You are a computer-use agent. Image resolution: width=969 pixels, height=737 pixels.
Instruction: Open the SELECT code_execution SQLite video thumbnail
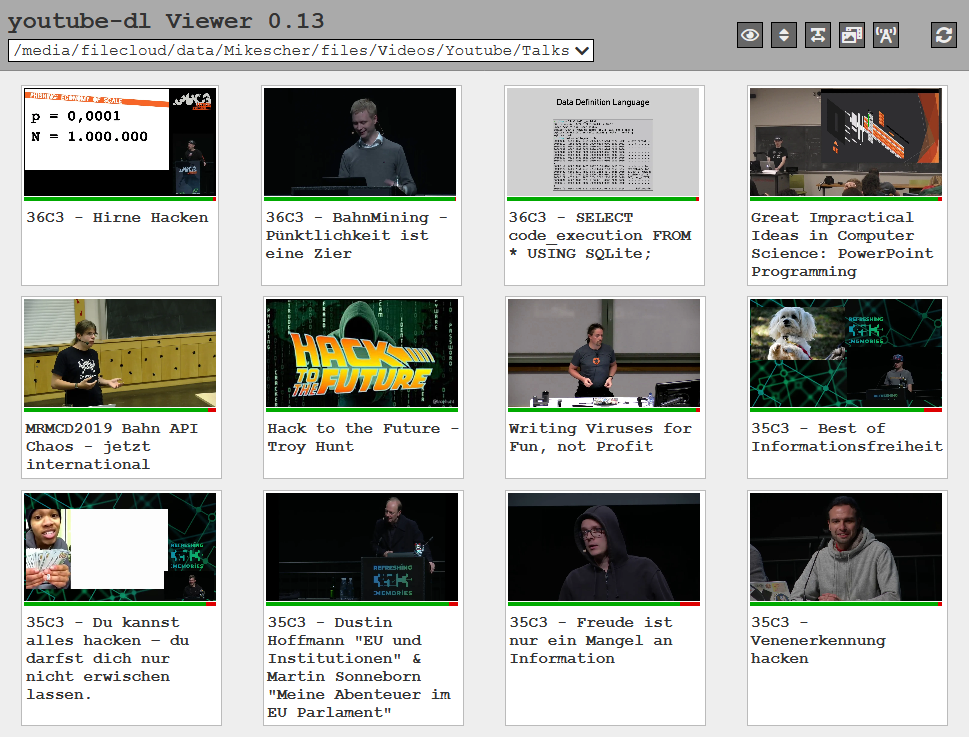coord(603,142)
